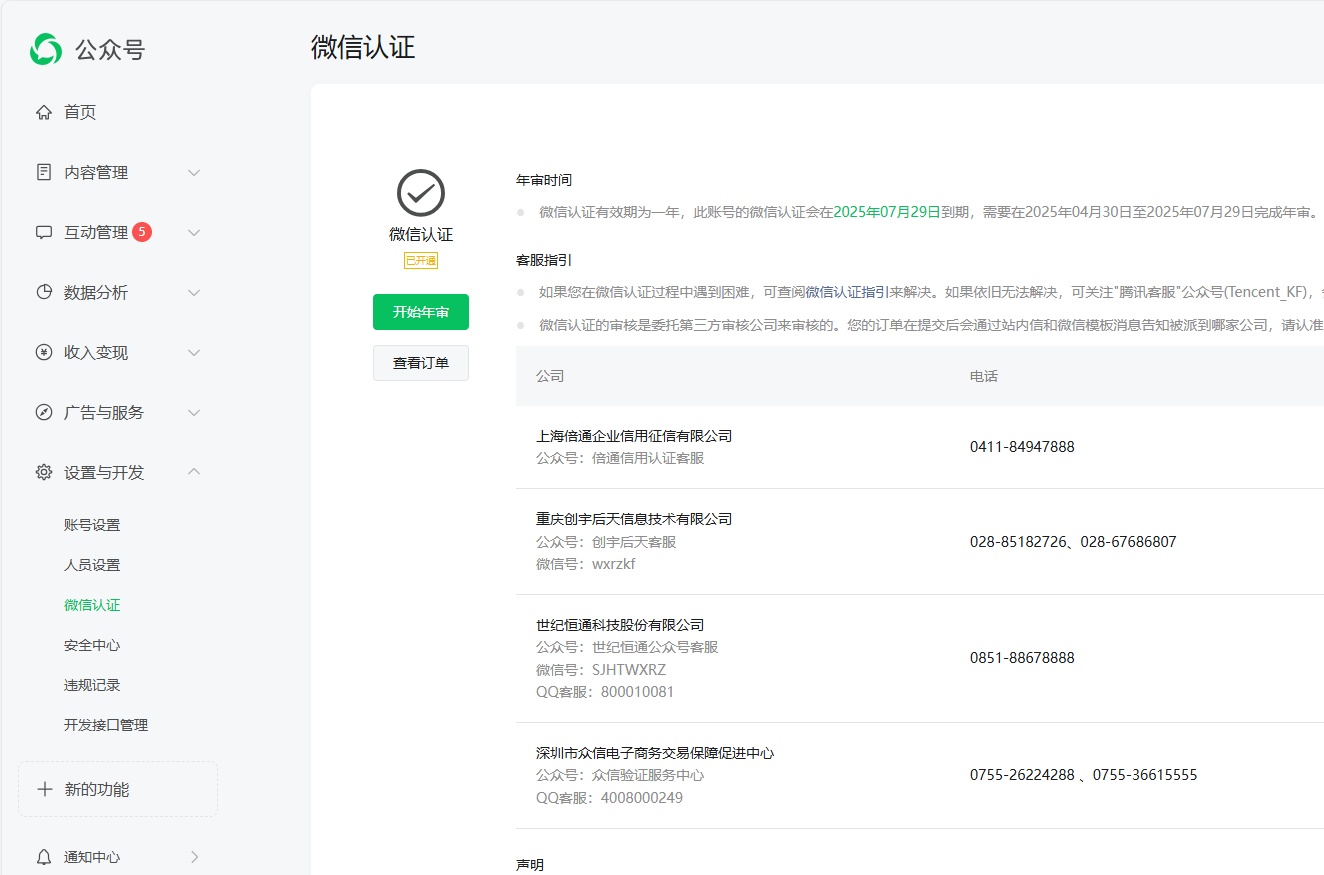Click the 客服指引 heading
The image size is (1324, 875).
point(544,260)
